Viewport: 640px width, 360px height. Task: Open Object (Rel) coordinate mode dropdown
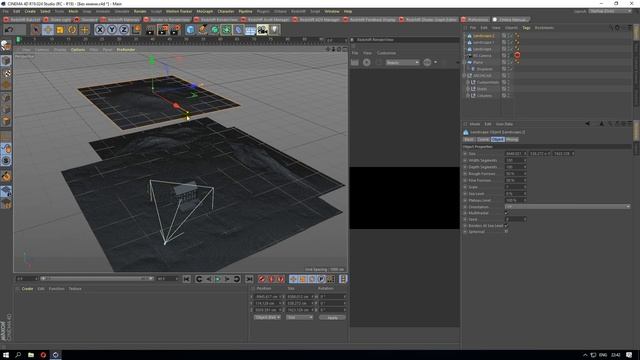[x=267, y=317]
